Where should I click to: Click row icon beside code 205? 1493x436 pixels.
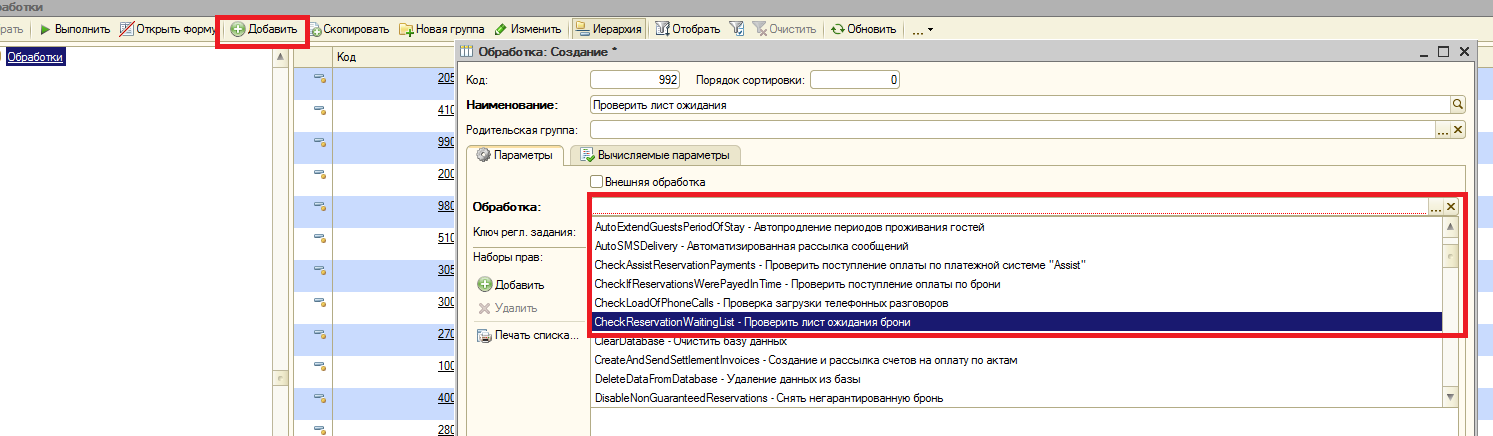coord(321,78)
